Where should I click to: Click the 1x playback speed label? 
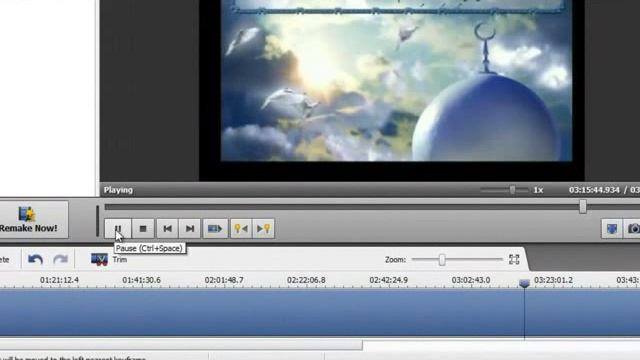(538, 190)
